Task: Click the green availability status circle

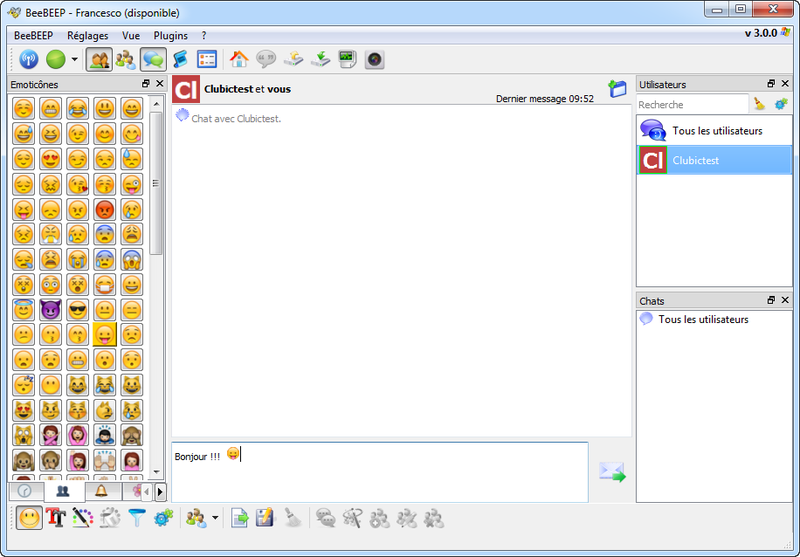Action: pos(56,60)
